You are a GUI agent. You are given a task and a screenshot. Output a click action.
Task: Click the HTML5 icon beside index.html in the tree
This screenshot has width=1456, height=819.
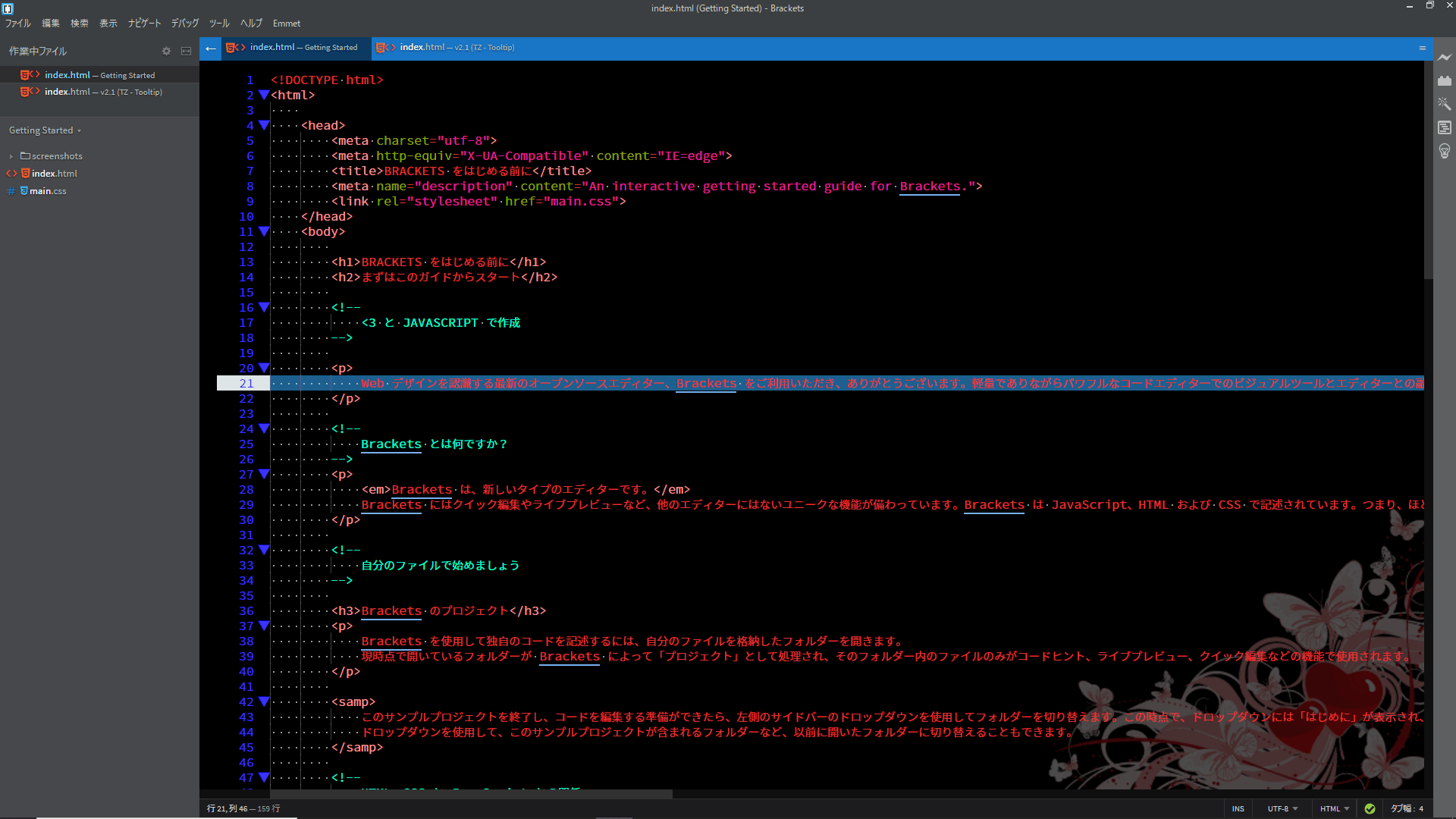tap(25, 173)
